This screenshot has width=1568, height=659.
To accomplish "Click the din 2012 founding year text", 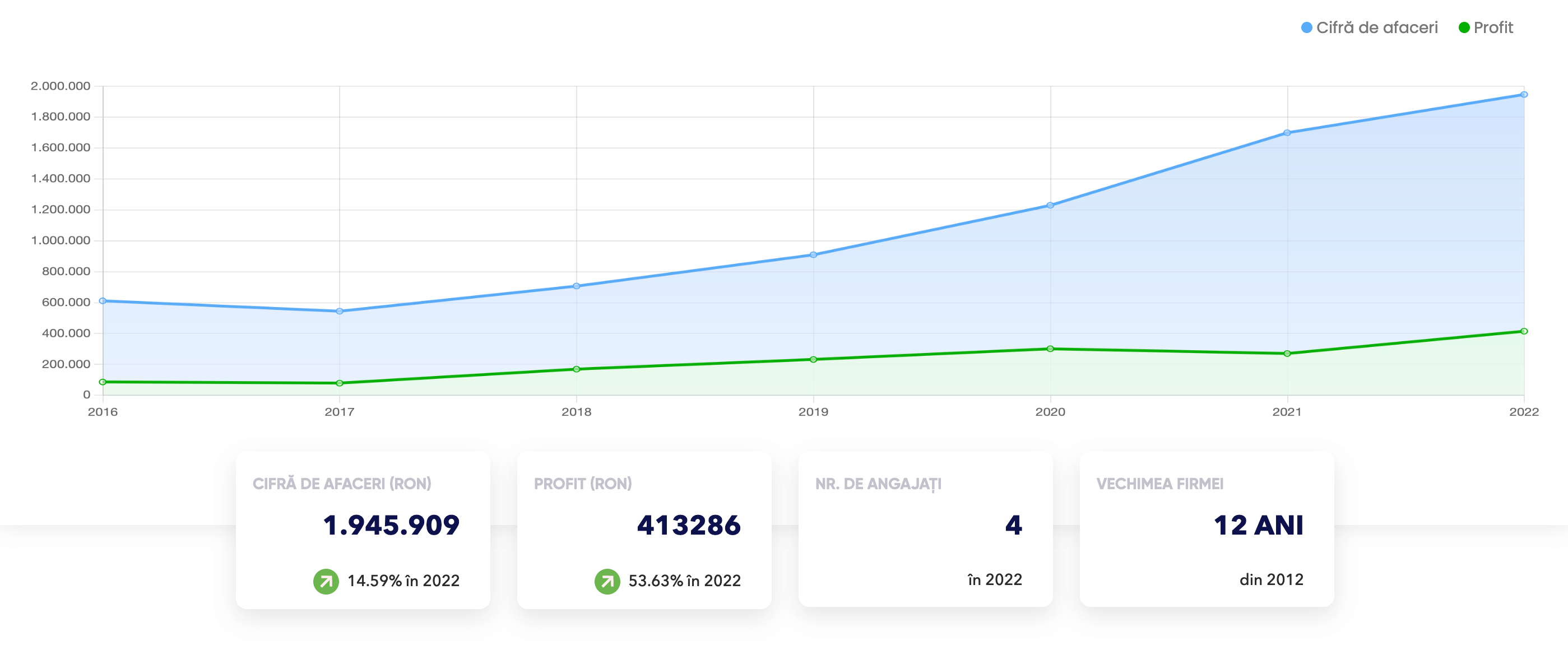I will click(1272, 580).
